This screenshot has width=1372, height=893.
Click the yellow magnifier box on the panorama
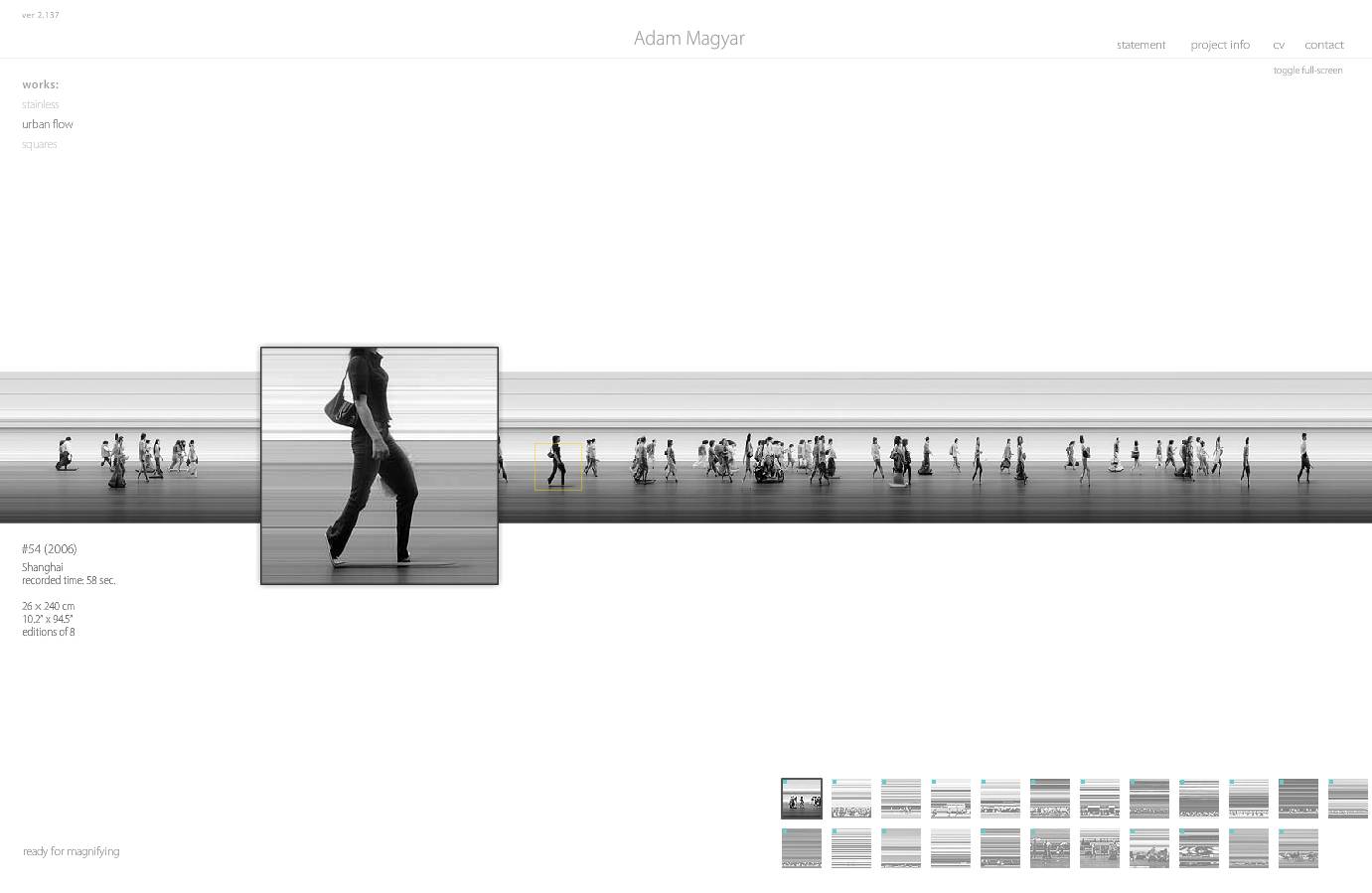point(558,466)
